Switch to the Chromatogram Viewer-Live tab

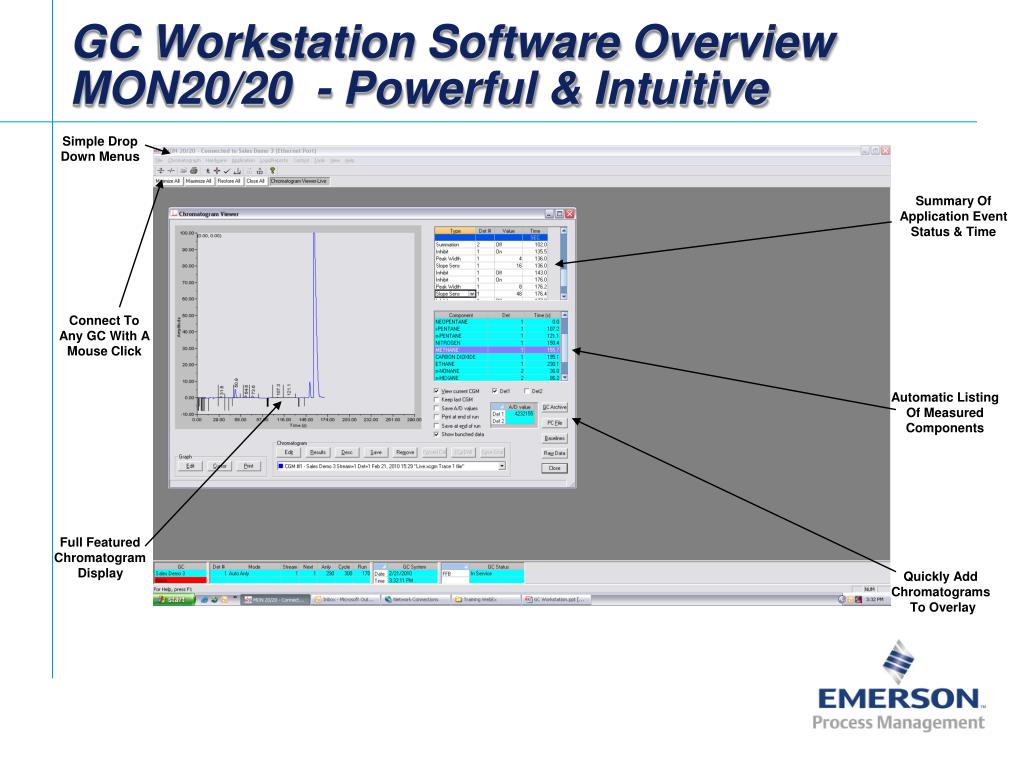(x=298, y=181)
